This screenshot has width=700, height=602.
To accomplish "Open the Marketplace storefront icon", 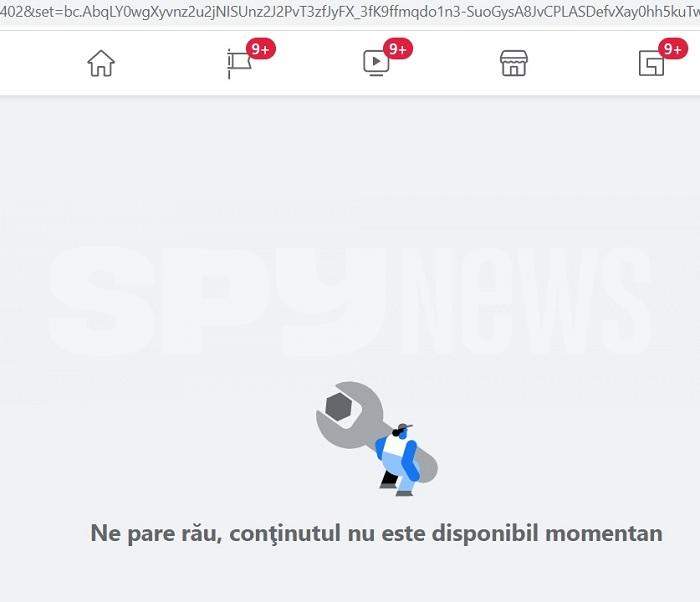I will [513, 63].
